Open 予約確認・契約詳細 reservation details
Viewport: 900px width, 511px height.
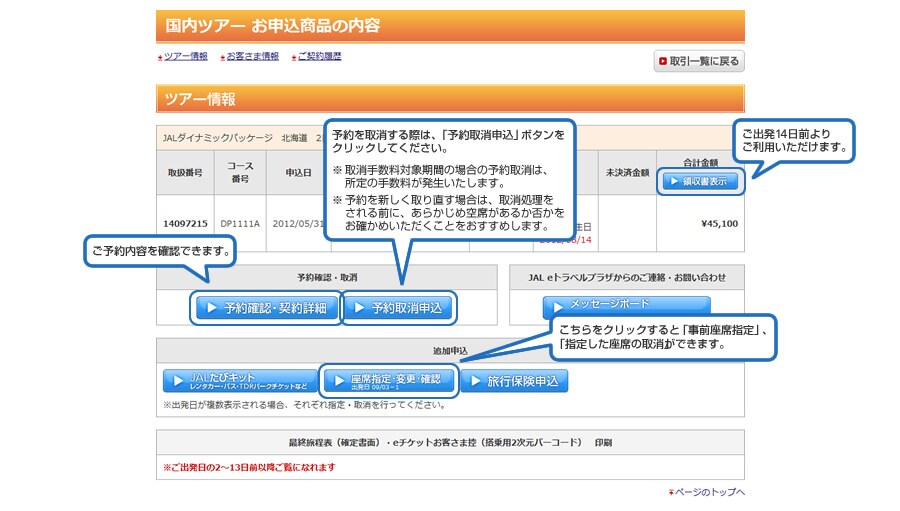pos(266,308)
